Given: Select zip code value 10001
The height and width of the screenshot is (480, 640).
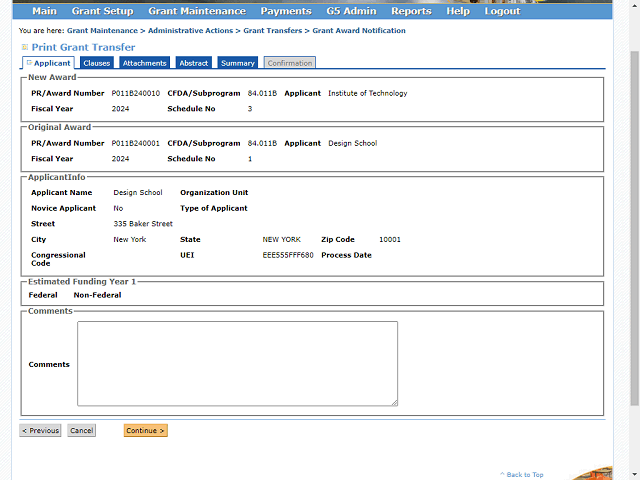Looking at the screenshot, I should (x=390, y=240).
